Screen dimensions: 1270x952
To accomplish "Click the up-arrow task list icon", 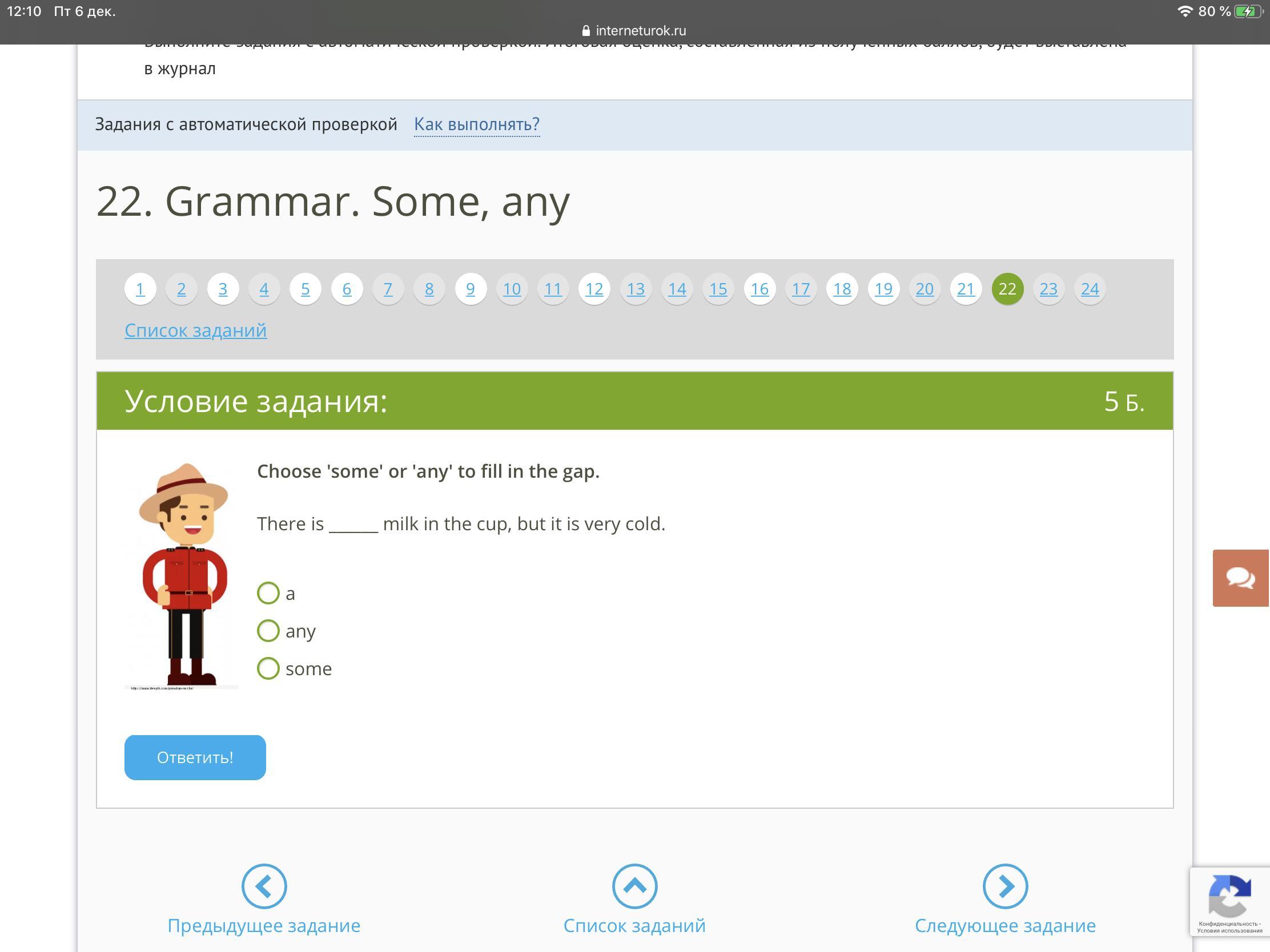I will (634, 886).
